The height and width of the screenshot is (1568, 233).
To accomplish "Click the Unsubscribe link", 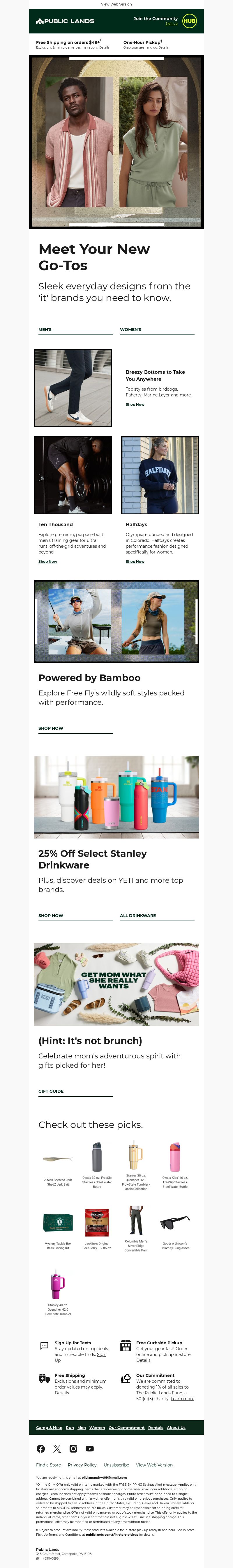I will pyautogui.click(x=116, y=1465).
